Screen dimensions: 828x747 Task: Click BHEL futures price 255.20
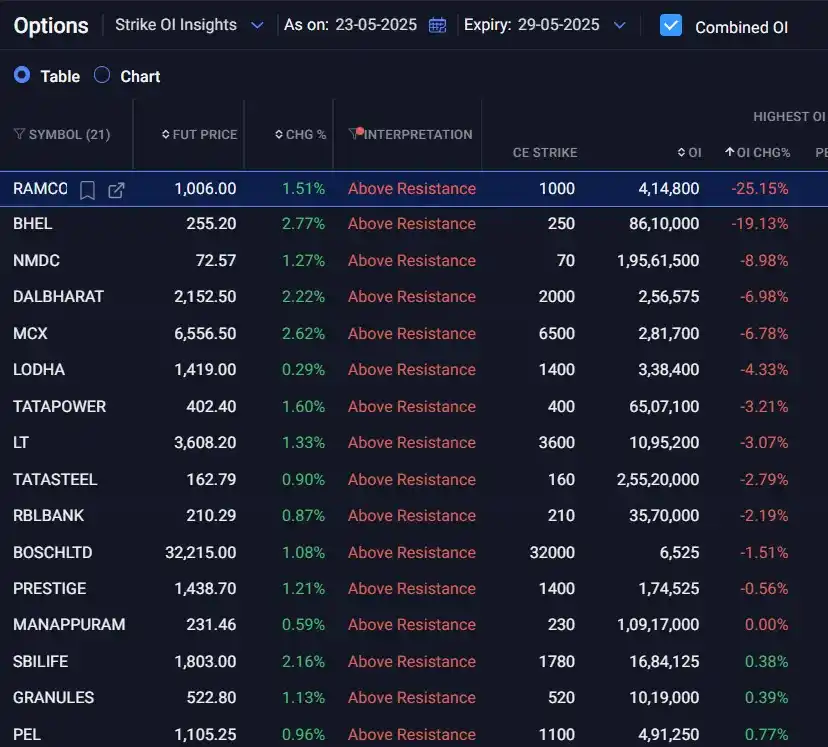point(211,224)
